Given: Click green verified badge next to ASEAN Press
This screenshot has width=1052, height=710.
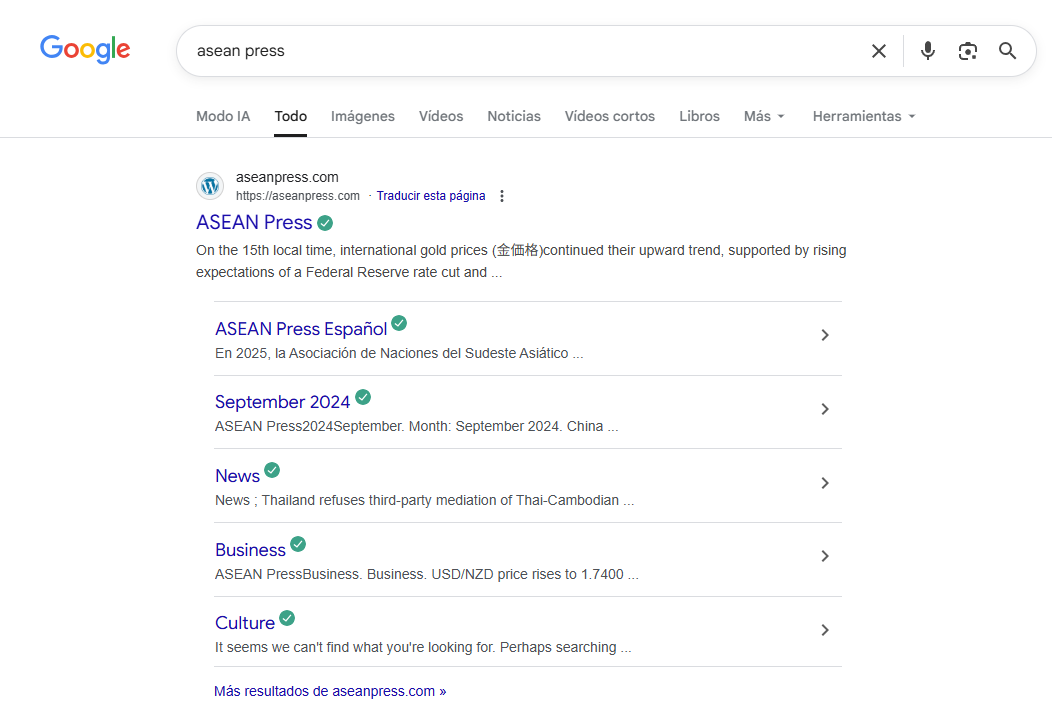Looking at the screenshot, I should click(325, 223).
